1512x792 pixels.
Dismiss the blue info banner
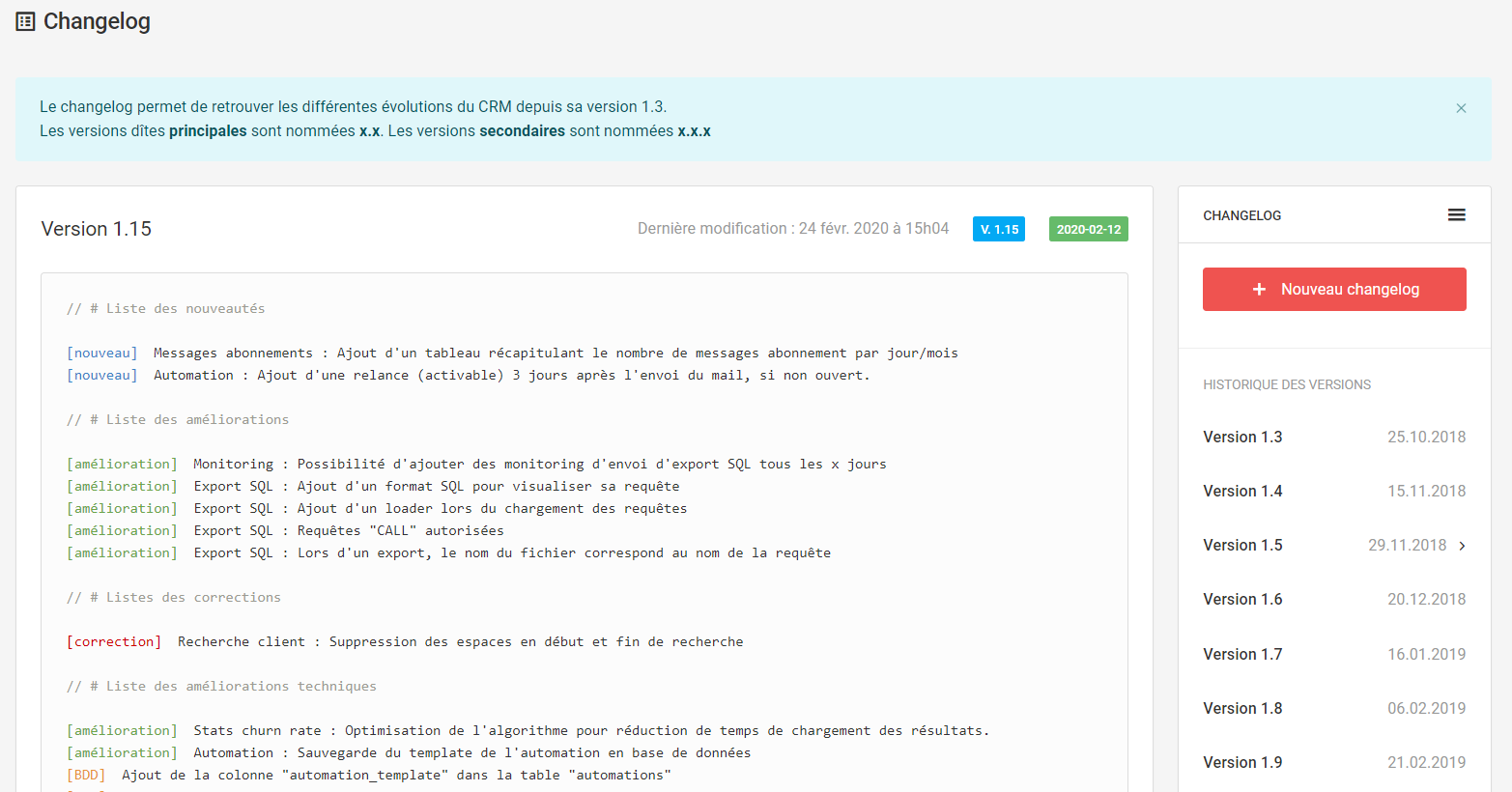tap(1461, 108)
